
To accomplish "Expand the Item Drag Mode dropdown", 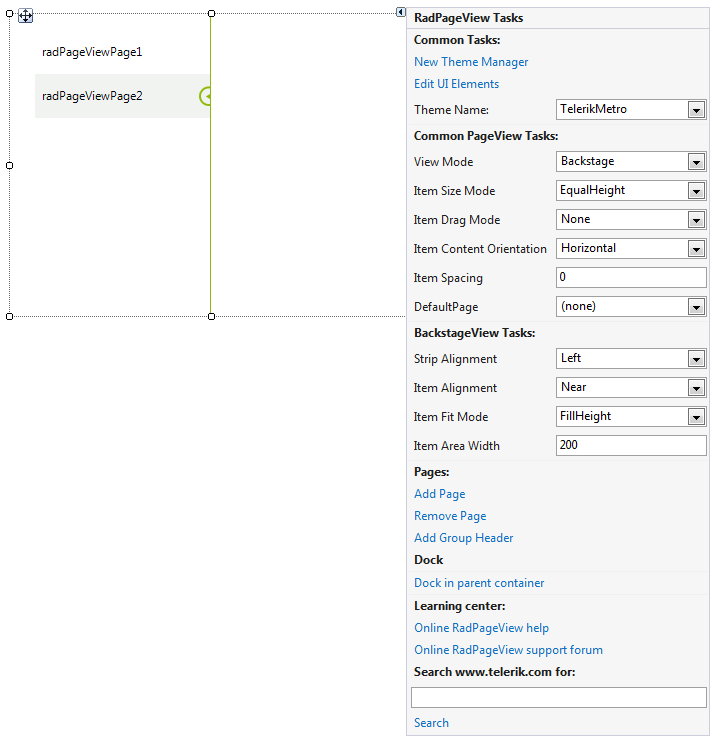I will 696,220.
